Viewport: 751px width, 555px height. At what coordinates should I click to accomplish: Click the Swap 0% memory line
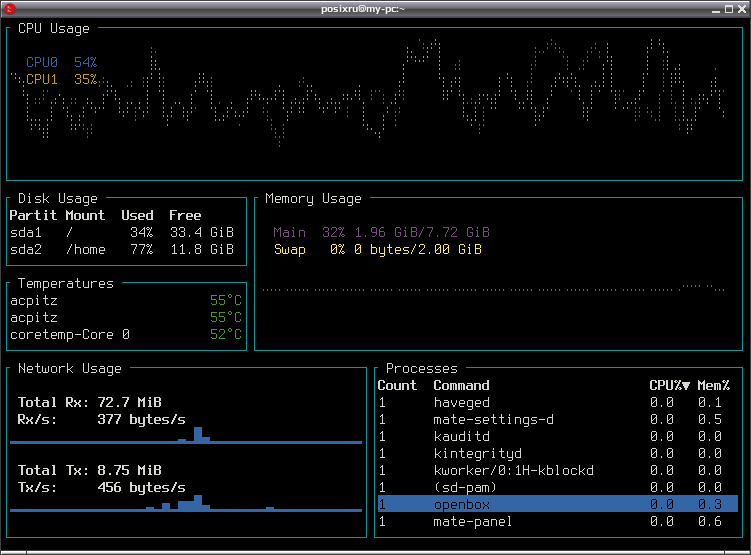377,249
